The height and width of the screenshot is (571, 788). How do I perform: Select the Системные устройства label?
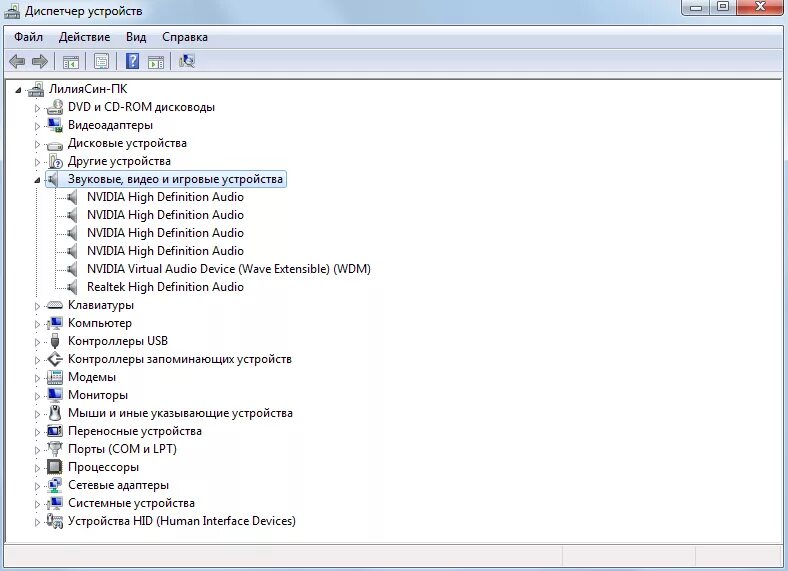click(x=131, y=503)
